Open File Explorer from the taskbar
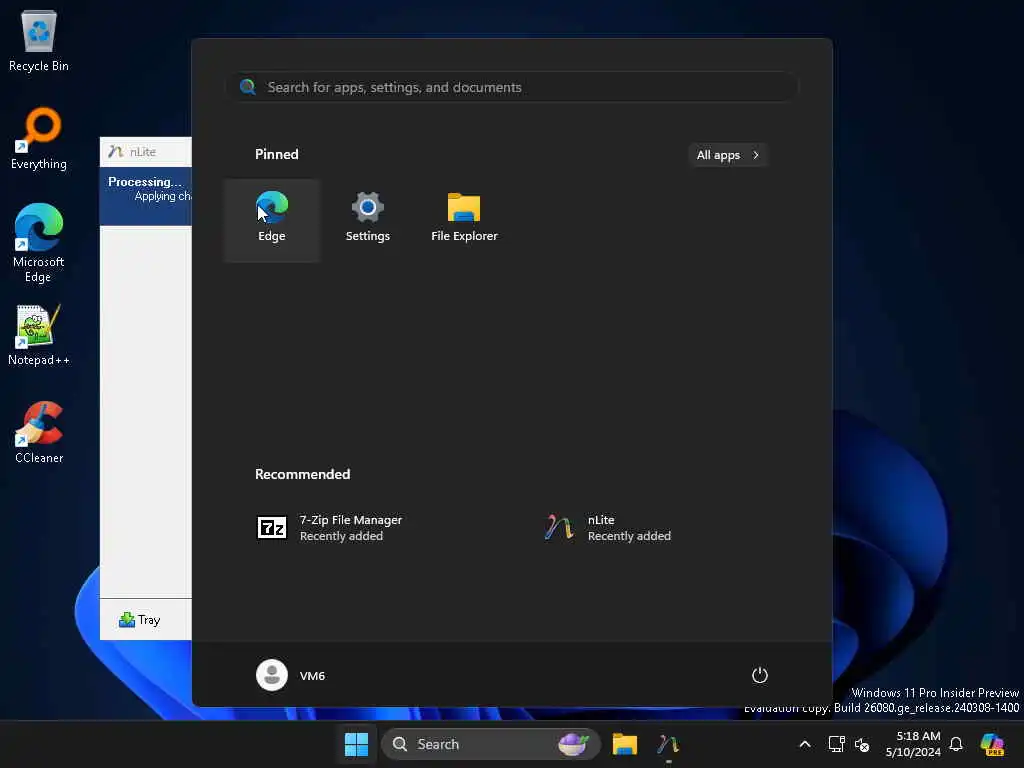 pyautogui.click(x=624, y=744)
